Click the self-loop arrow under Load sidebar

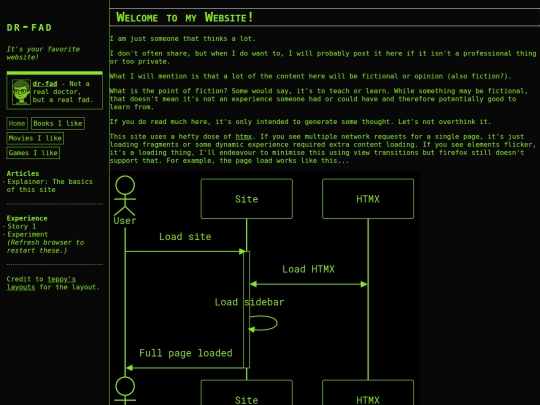tap(263, 323)
